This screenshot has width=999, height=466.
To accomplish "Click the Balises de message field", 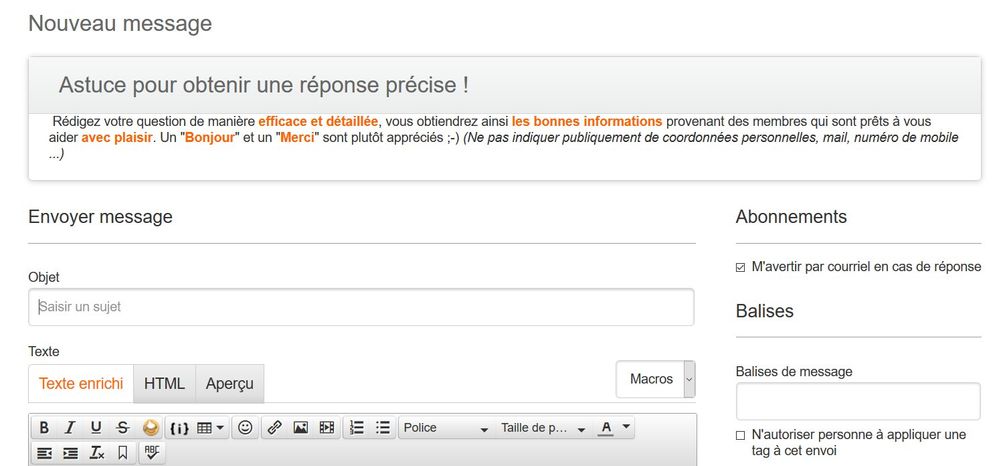I will tap(858, 402).
